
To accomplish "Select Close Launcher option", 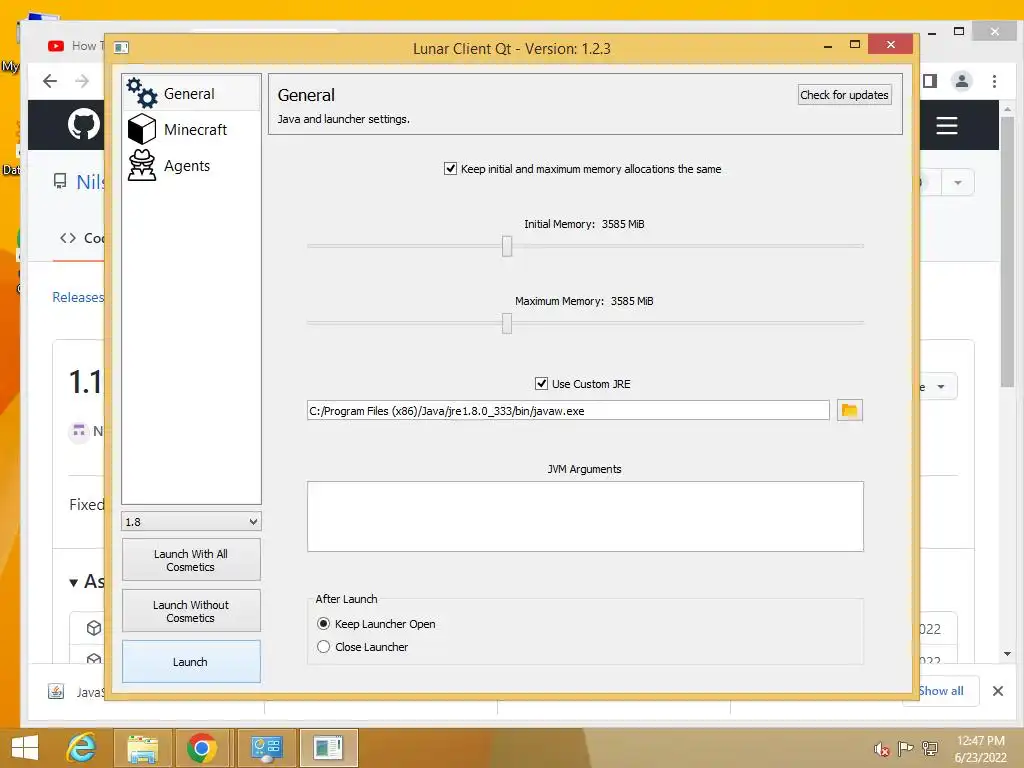I will point(323,647).
